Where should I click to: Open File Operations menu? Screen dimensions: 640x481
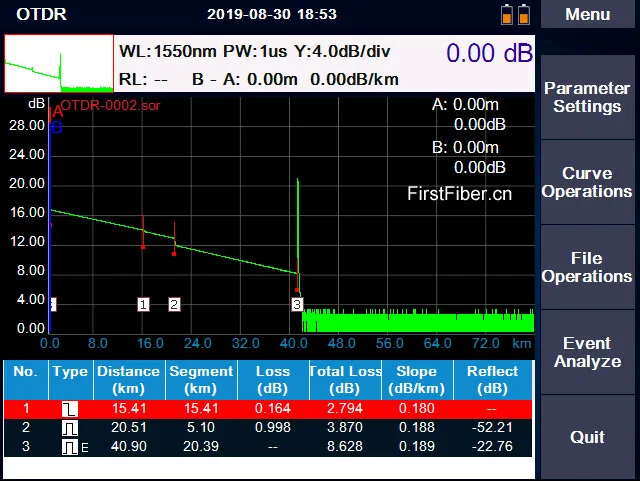588,267
